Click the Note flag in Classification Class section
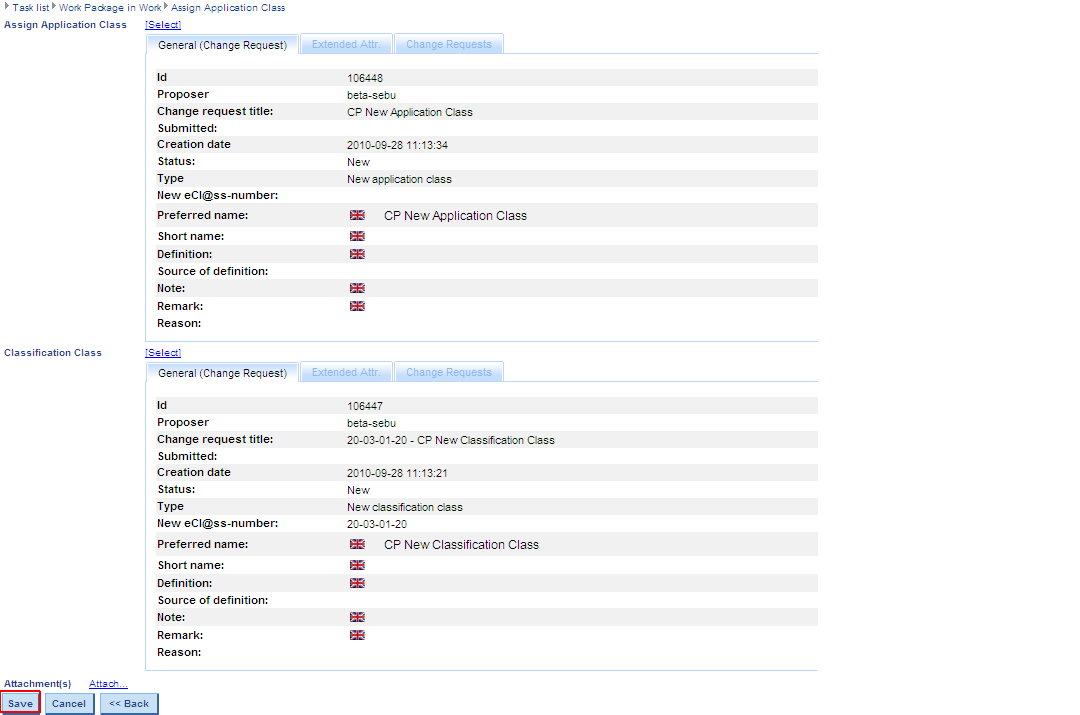Image resolution: width=1080 pixels, height=715 pixels. [357, 617]
